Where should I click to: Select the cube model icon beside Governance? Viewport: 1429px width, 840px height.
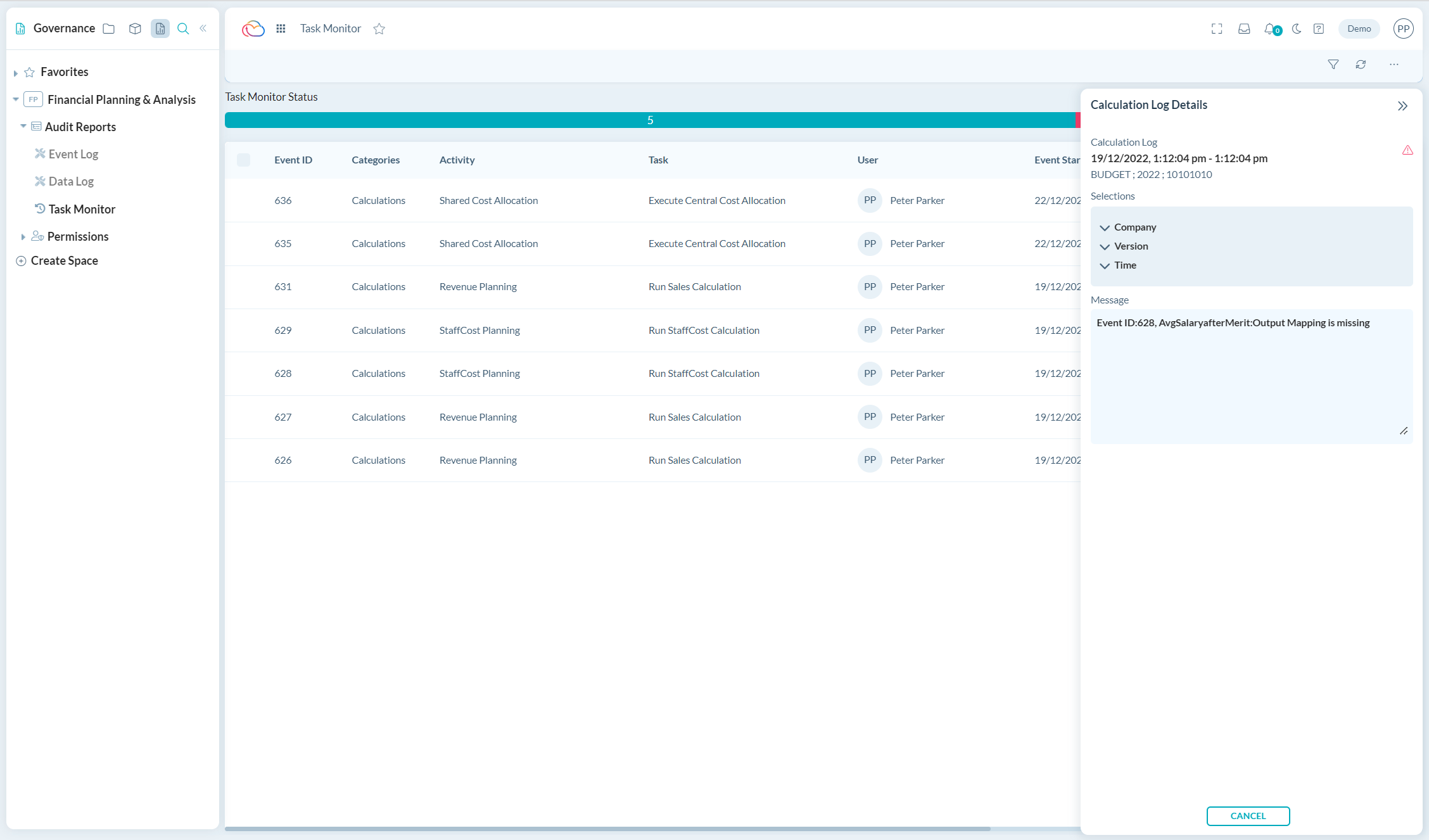tap(135, 29)
